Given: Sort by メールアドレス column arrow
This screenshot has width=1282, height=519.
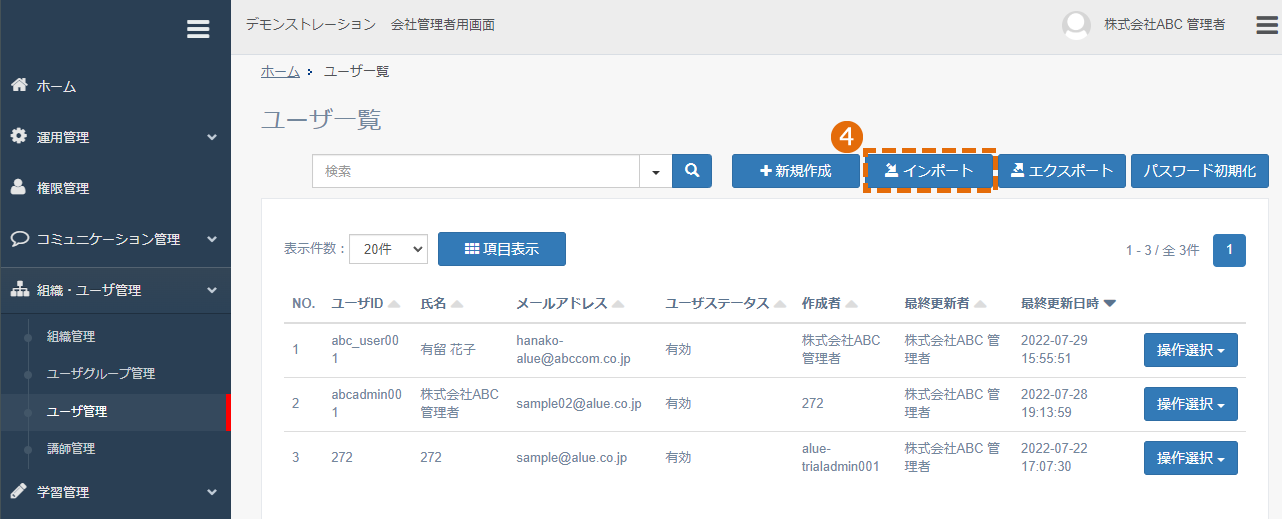Looking at the screenshot, I should point(618,304).
